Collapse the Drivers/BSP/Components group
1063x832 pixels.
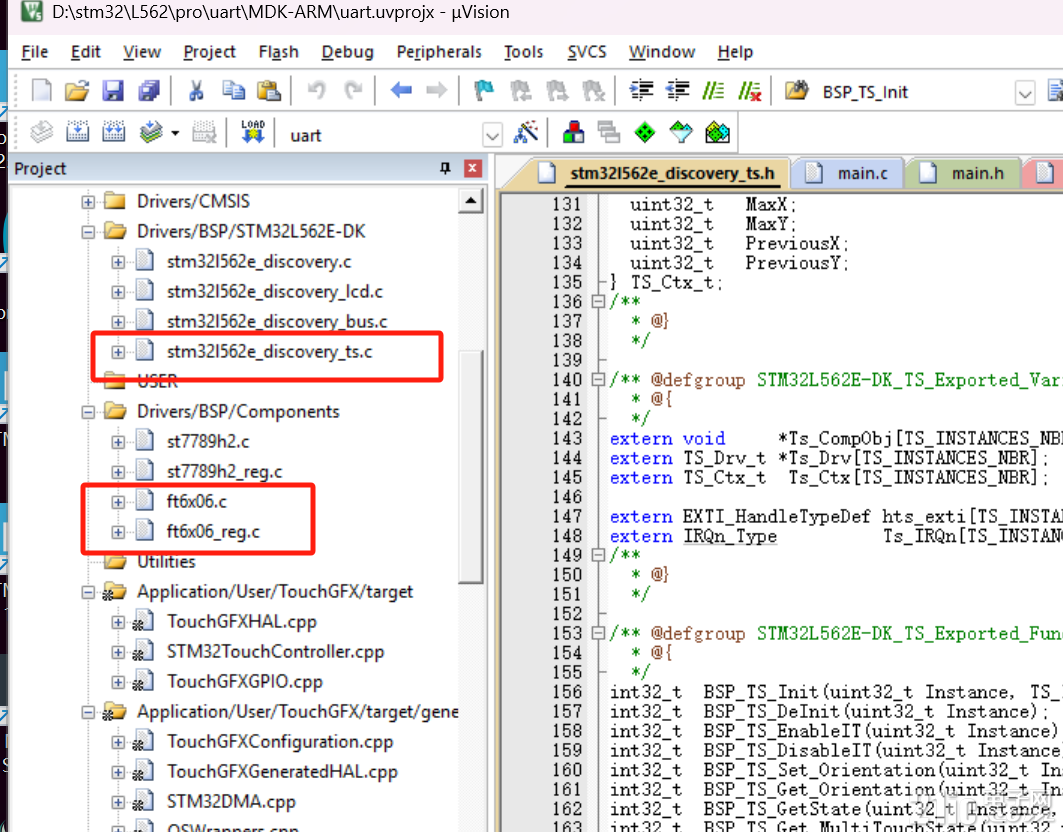pos(88,412)
